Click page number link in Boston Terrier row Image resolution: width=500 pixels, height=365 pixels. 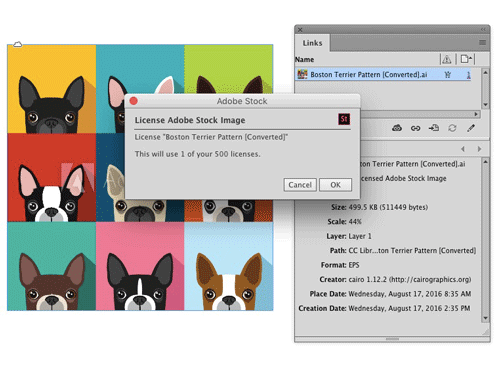coord(468,75)
